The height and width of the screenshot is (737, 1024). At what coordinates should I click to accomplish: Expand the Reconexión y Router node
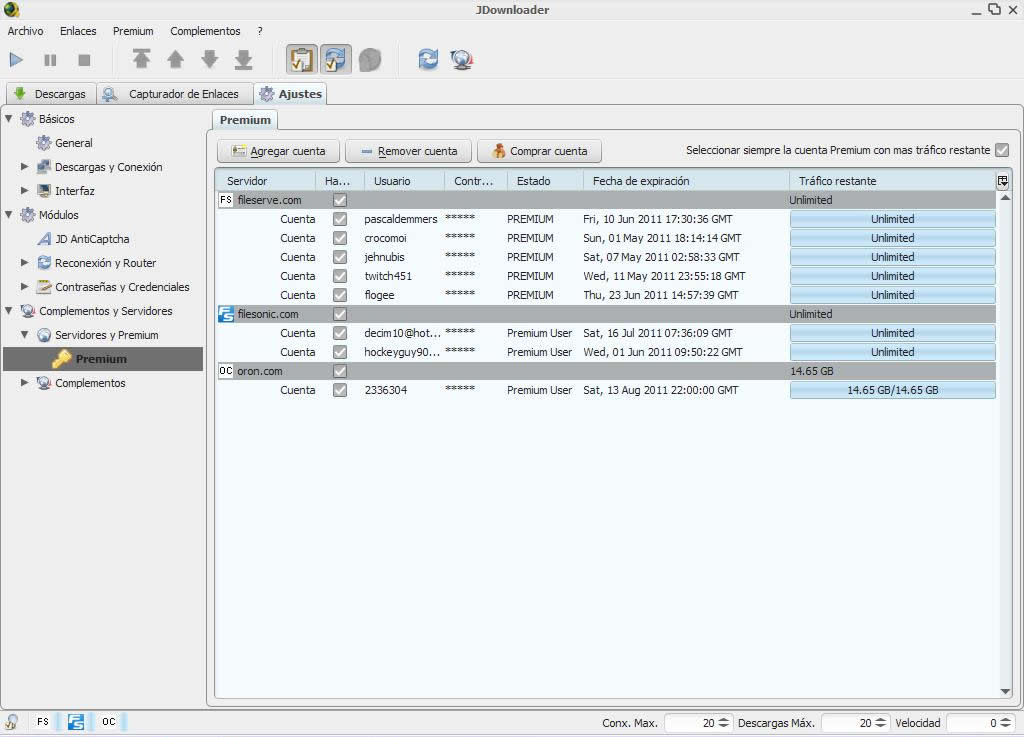(x=24, y=262)
